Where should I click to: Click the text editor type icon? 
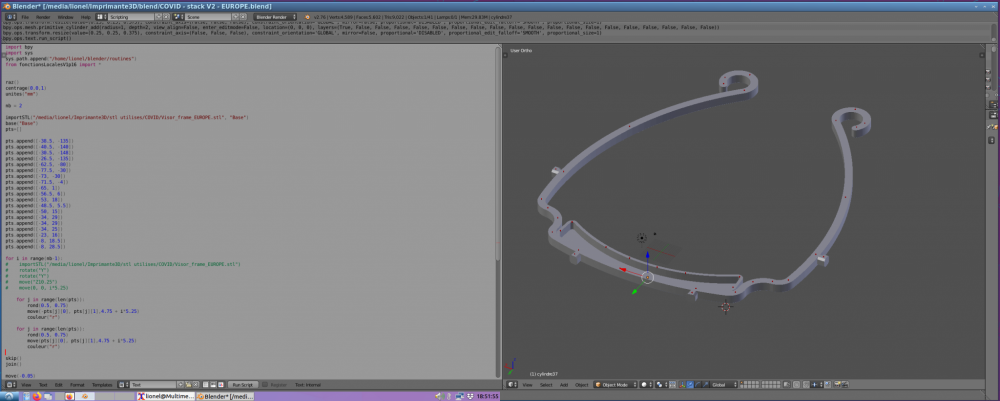click(x=9, y=384)
